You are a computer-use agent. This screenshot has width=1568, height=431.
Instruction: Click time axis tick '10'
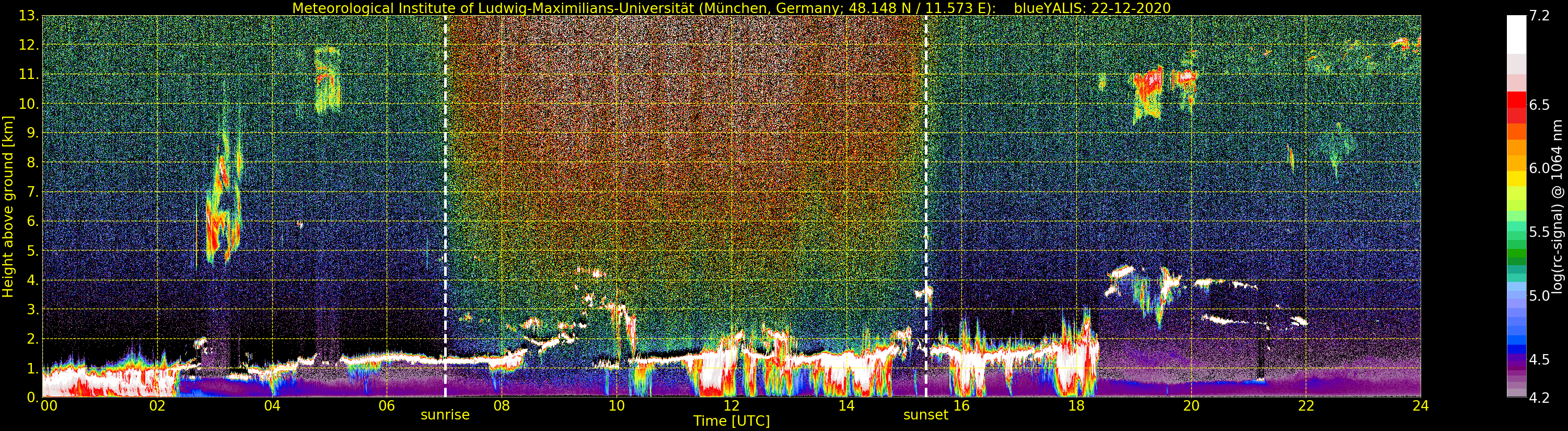[x=617, y=405]
